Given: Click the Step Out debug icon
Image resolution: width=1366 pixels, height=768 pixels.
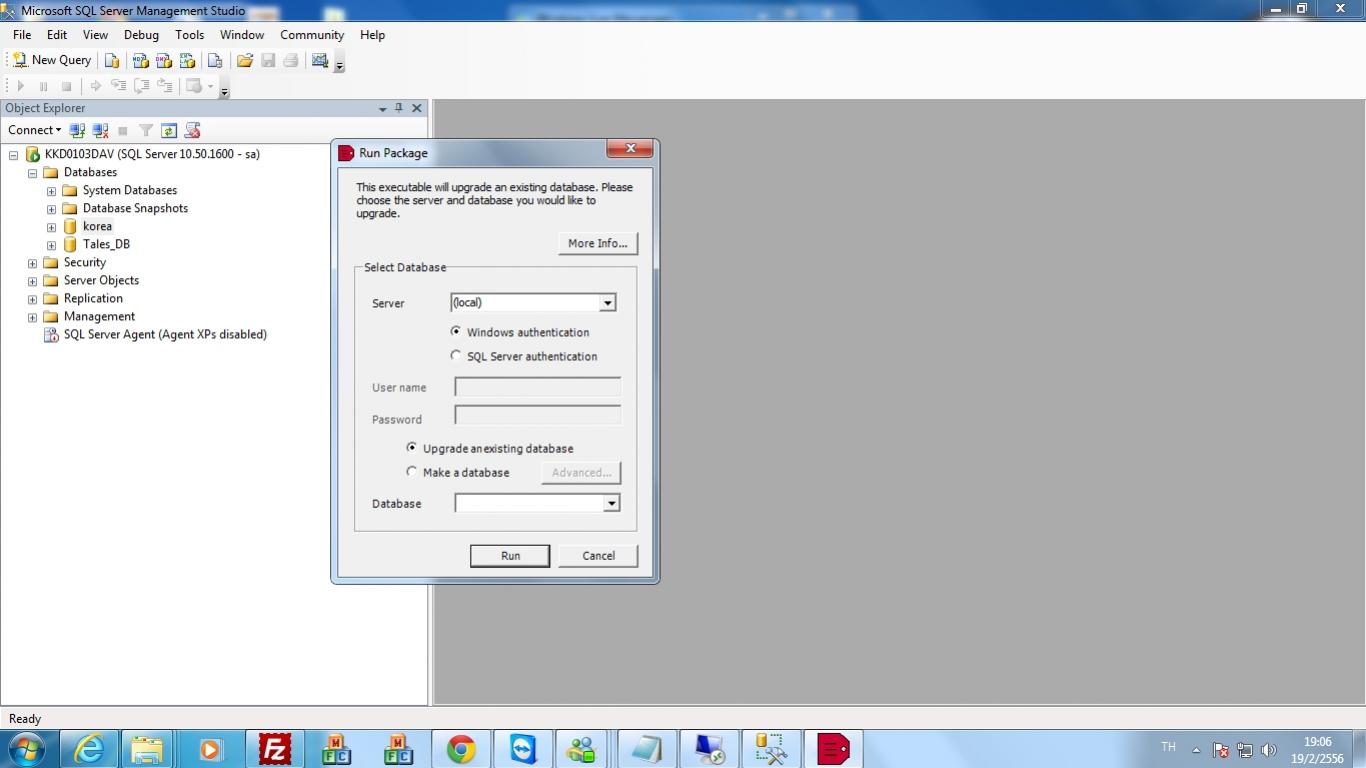Looking at the screenshot, I should [x=165, y=86].
